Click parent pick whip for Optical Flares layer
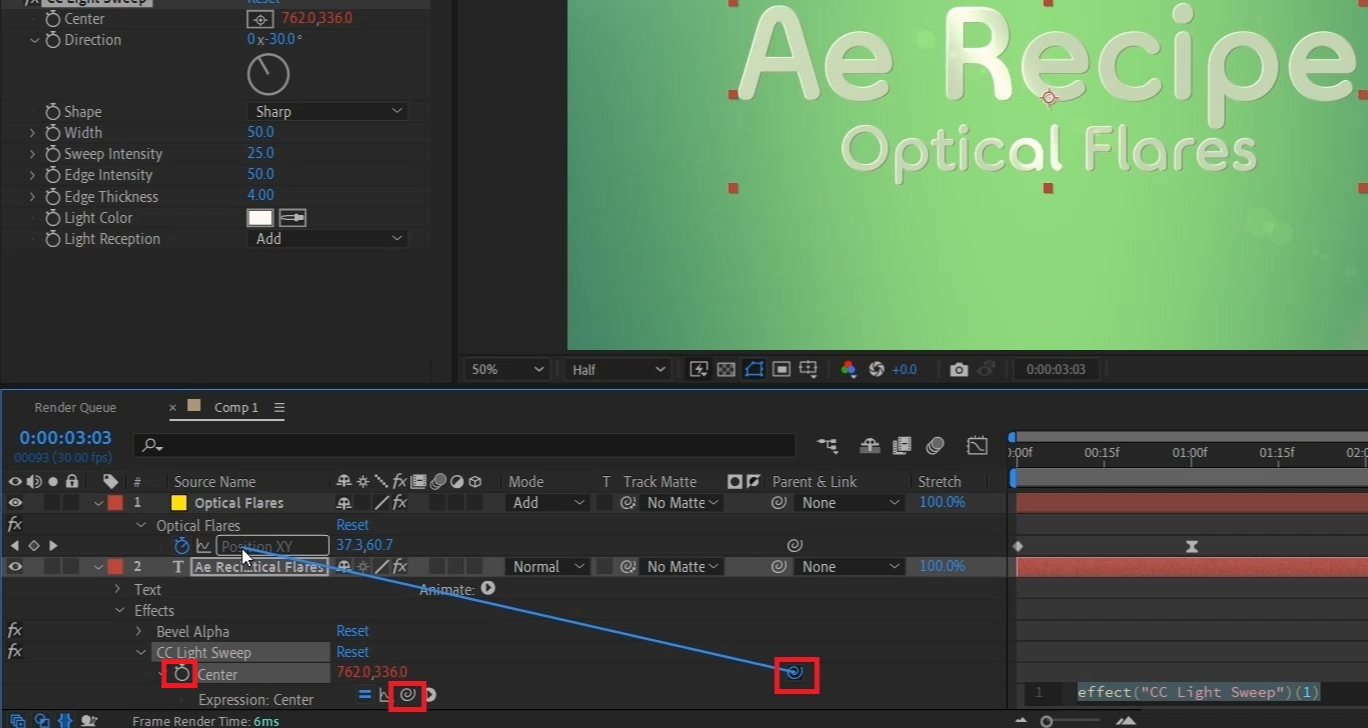Viewport: 1368px width, 728px height. coord(779,503)
